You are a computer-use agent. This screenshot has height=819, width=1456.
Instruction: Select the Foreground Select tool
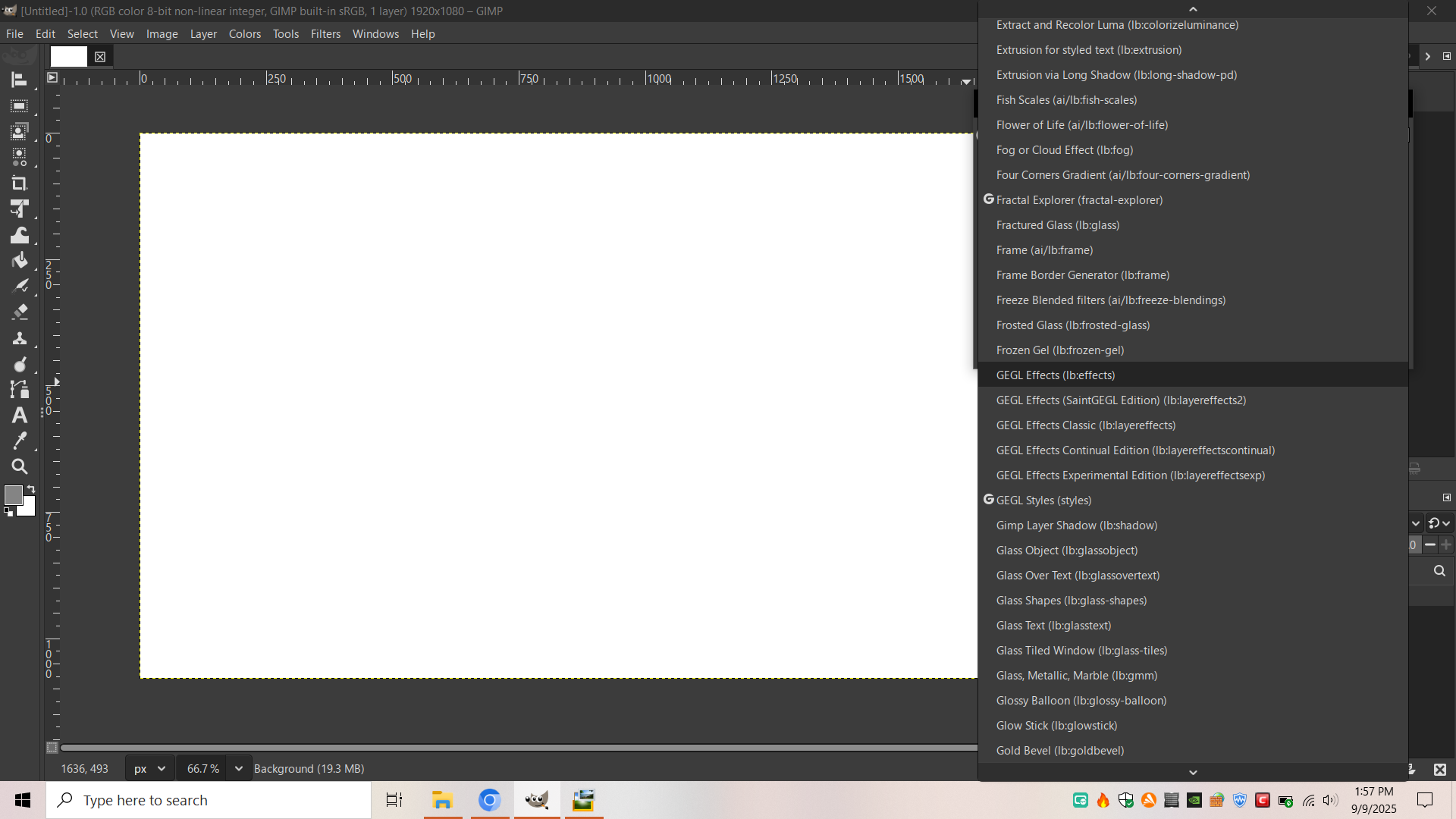(x=20, y=132)
